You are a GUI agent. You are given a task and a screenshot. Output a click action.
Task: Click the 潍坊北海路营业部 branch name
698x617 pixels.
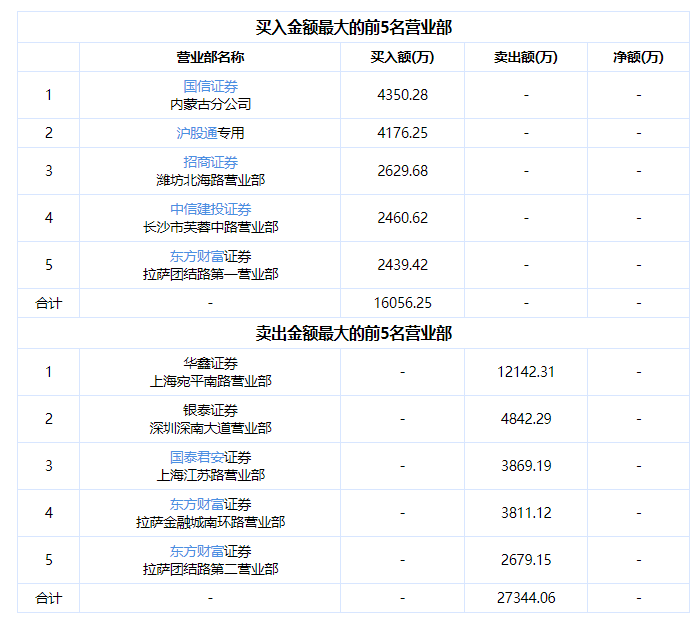tap(211, 180)
